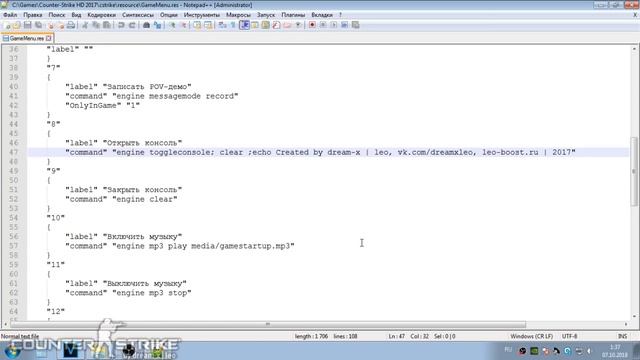Open the Инструменты menu
Image resolution: width=640 pixels, height=360 pixels.
coord(202,15)
